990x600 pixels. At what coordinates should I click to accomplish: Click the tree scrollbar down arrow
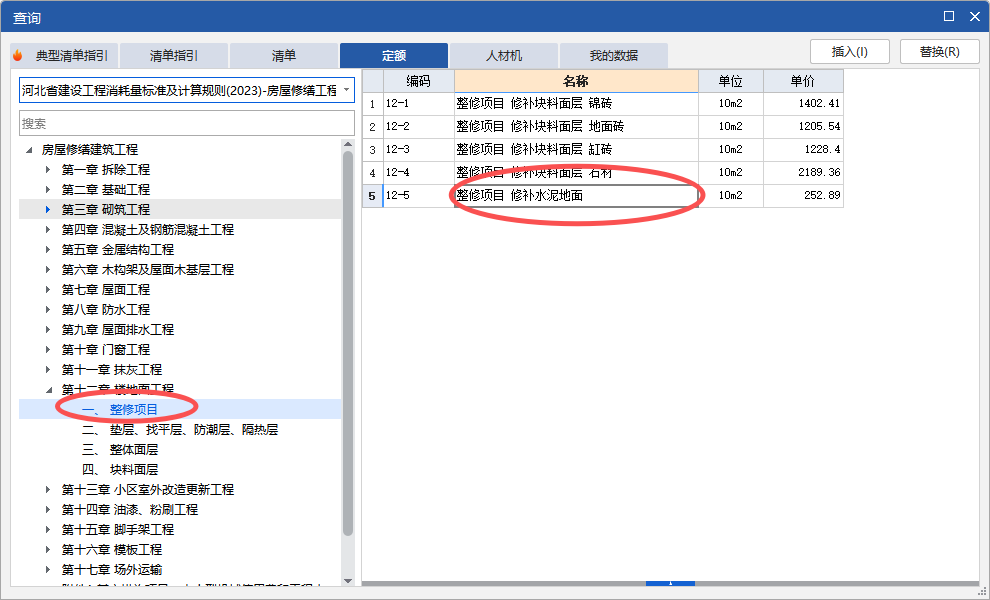pyautogui.click(x=349, y=578)
